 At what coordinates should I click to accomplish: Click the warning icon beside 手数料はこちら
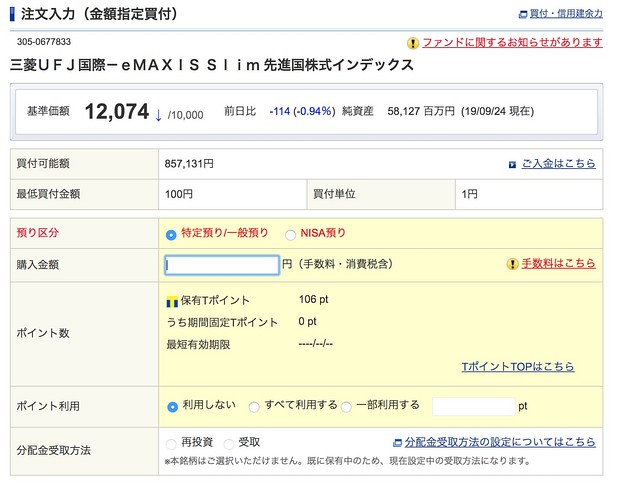point(512,264)
